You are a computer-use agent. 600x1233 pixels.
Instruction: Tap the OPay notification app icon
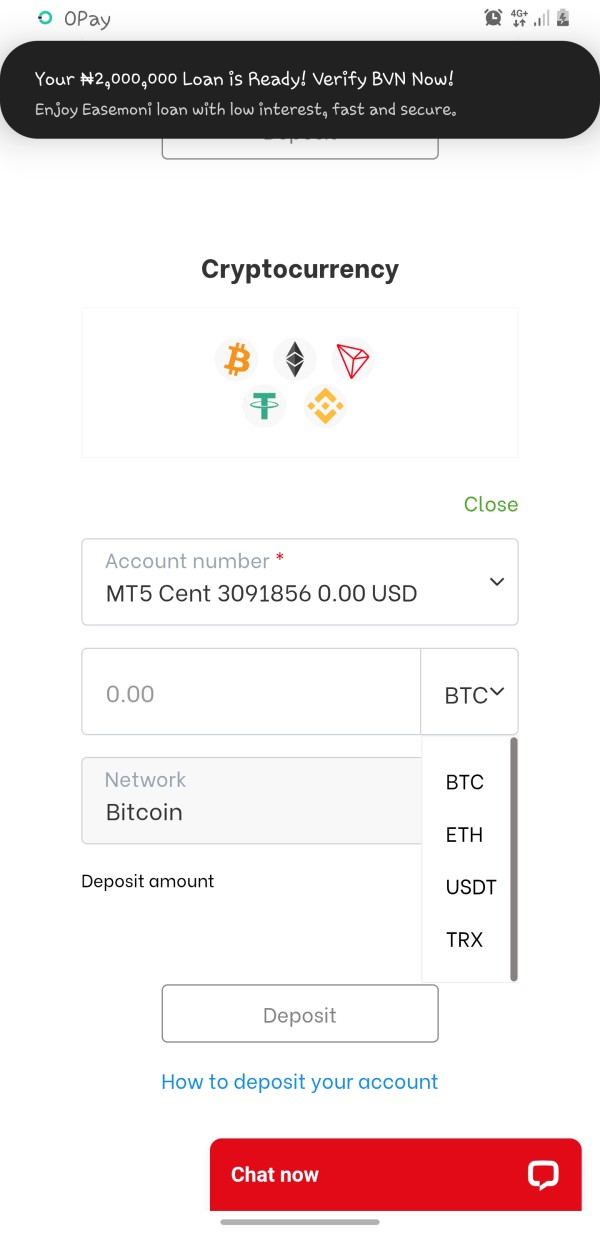(44, 18)
